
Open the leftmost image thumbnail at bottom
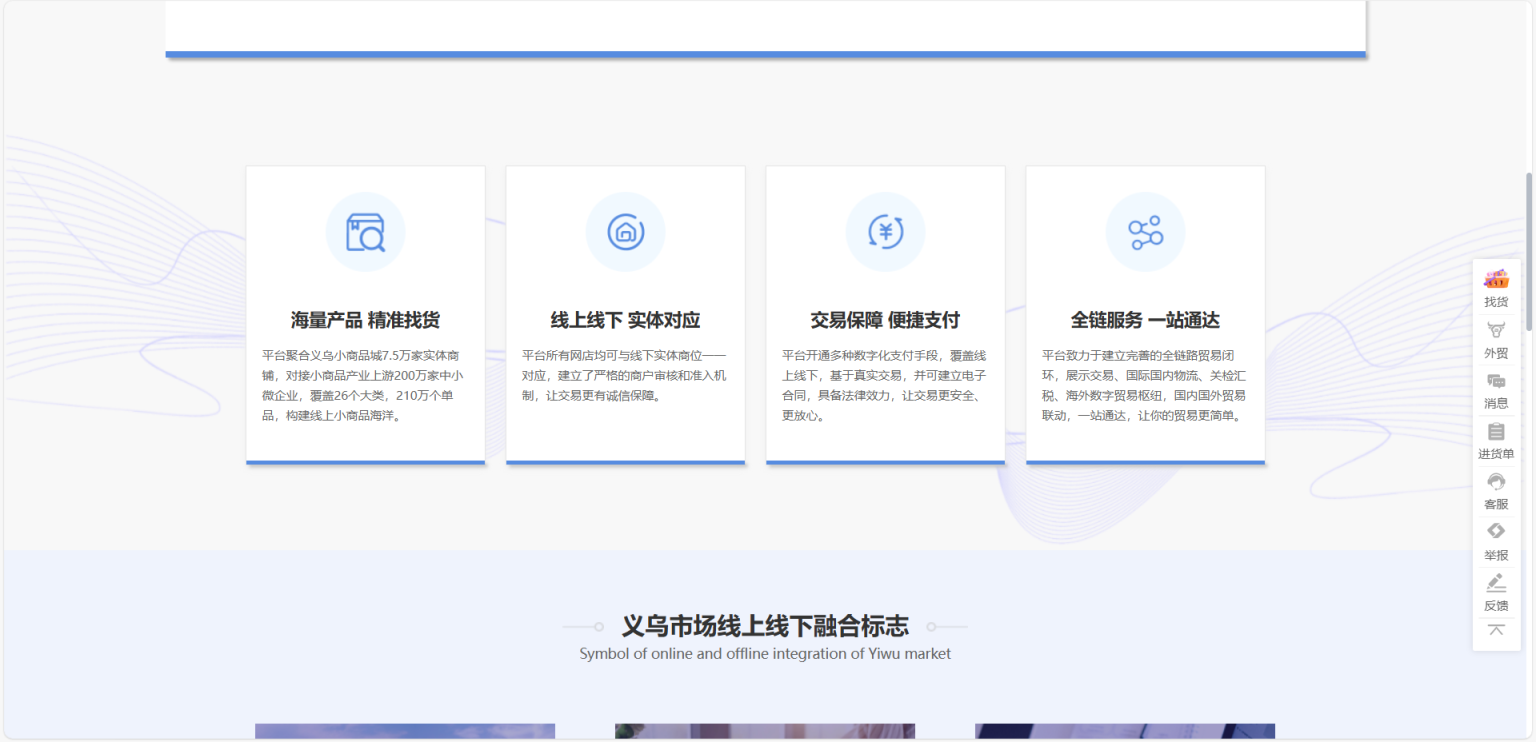pyautogui.click(x=405, y=732)
